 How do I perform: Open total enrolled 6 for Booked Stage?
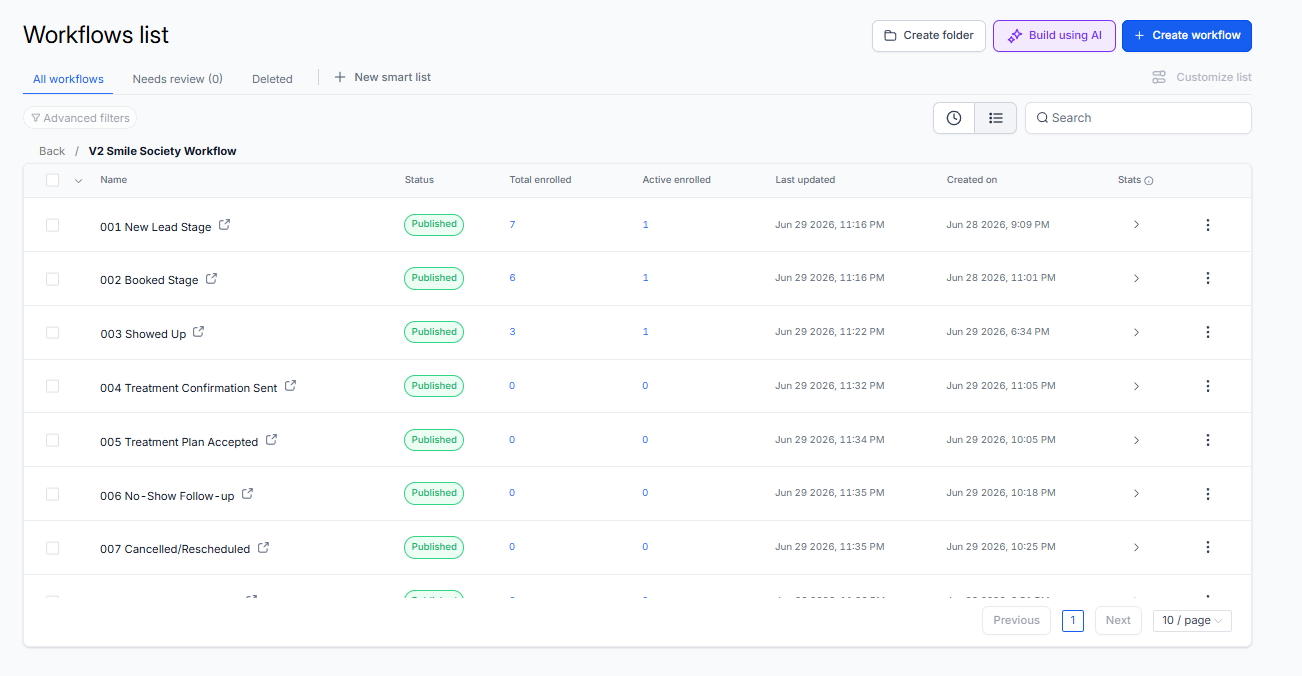(512, 278)
